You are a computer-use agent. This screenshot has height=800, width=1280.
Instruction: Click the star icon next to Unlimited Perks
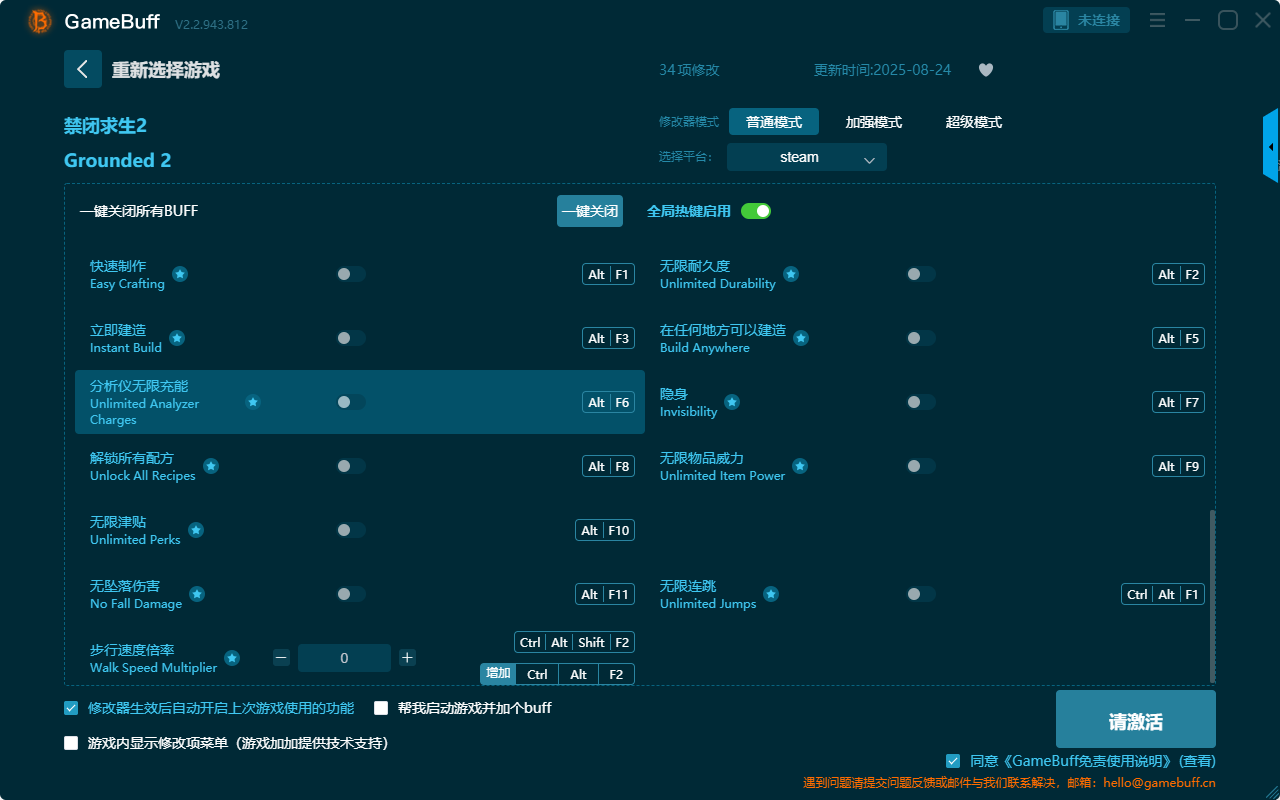(196, 530)
